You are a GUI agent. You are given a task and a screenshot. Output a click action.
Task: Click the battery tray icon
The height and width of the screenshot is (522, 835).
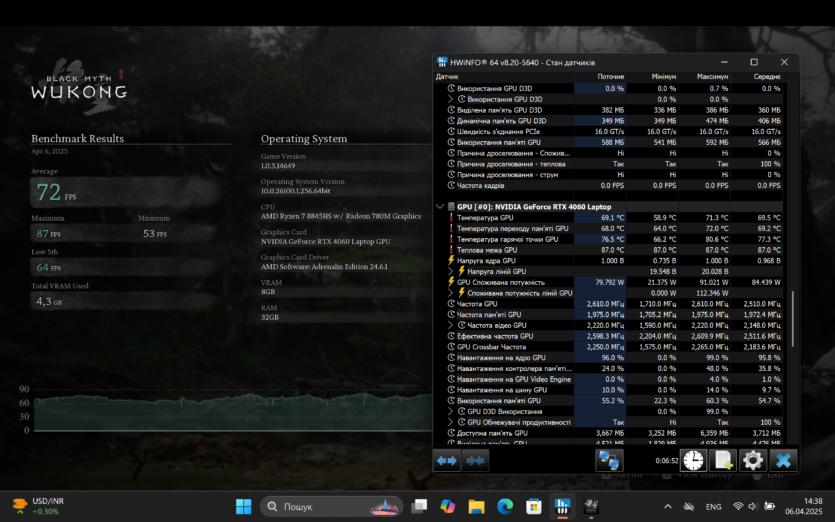tap(769, 507)
